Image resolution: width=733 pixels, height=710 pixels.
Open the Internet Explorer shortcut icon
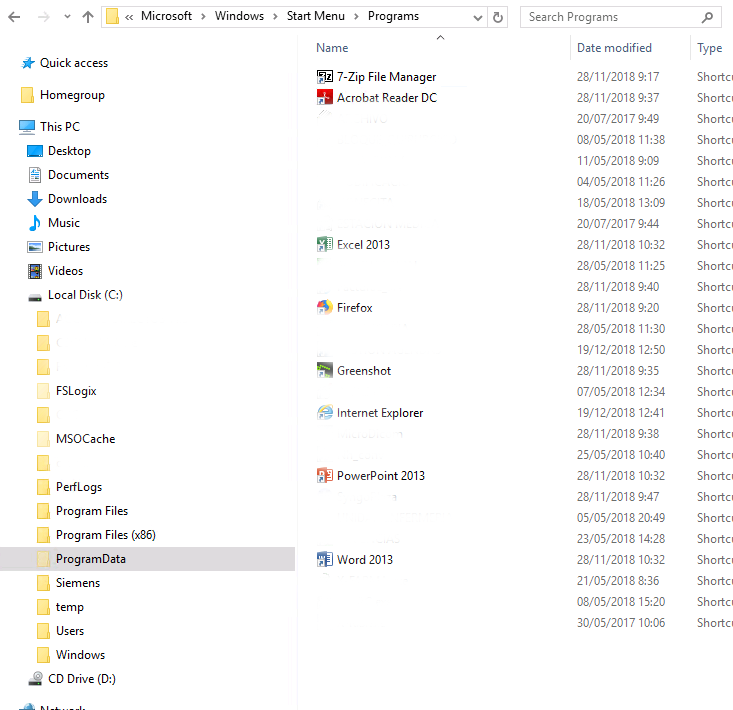click(x=325, y=413)
